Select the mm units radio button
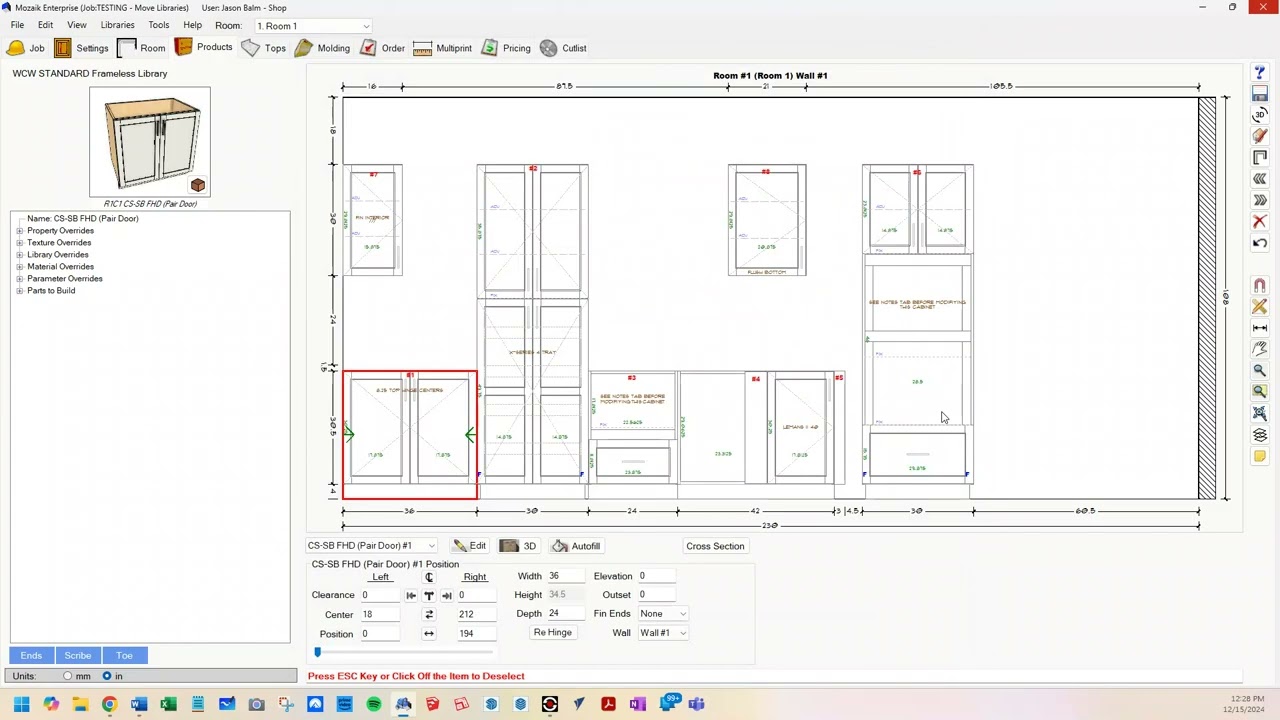Image resolution: width=1280 pixels, height=720 pixels. pos(67,676)
